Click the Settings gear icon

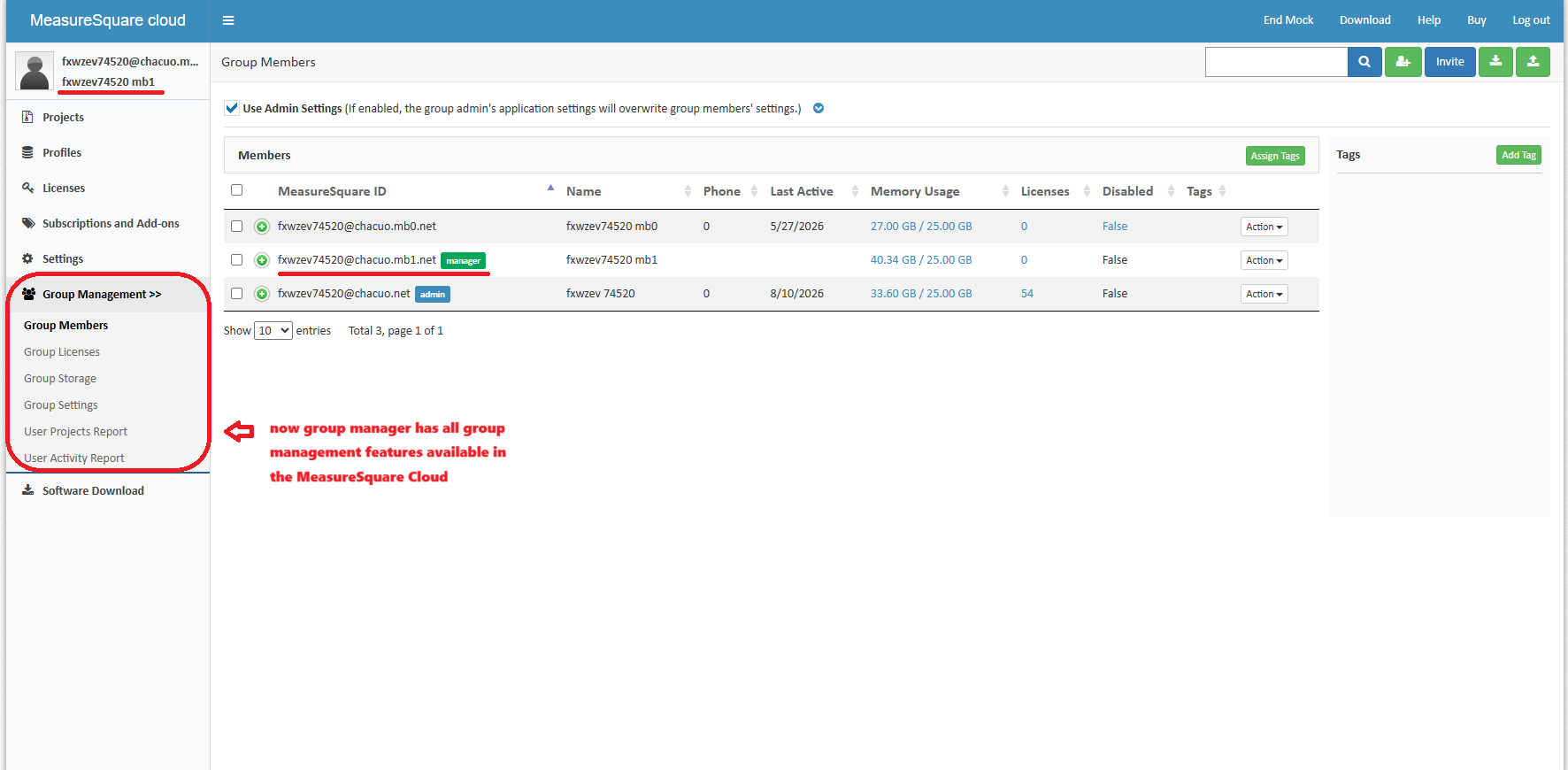pyautogui.click(x=27, y=258)
